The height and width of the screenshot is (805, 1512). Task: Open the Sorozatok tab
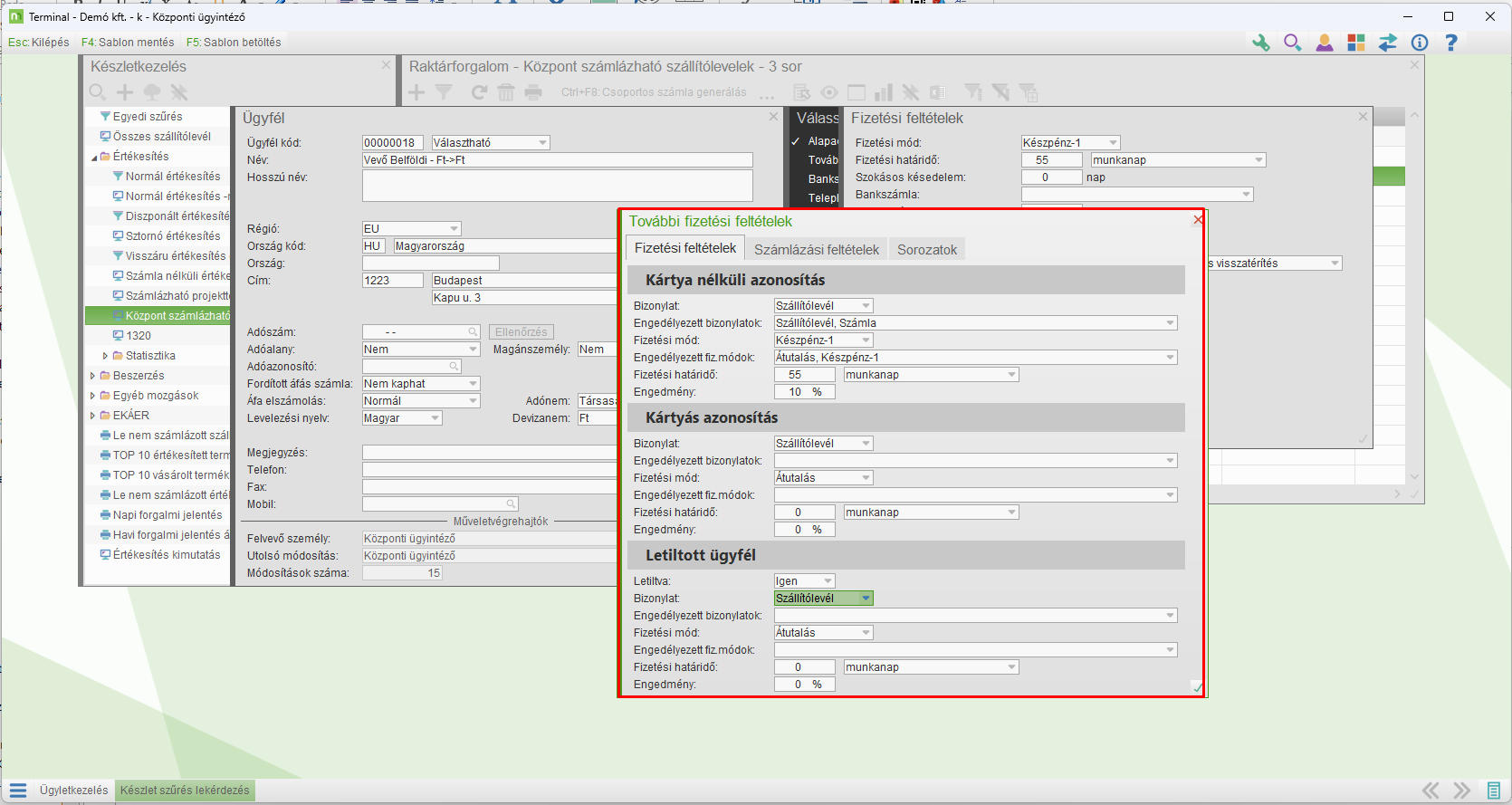(926, 250)
